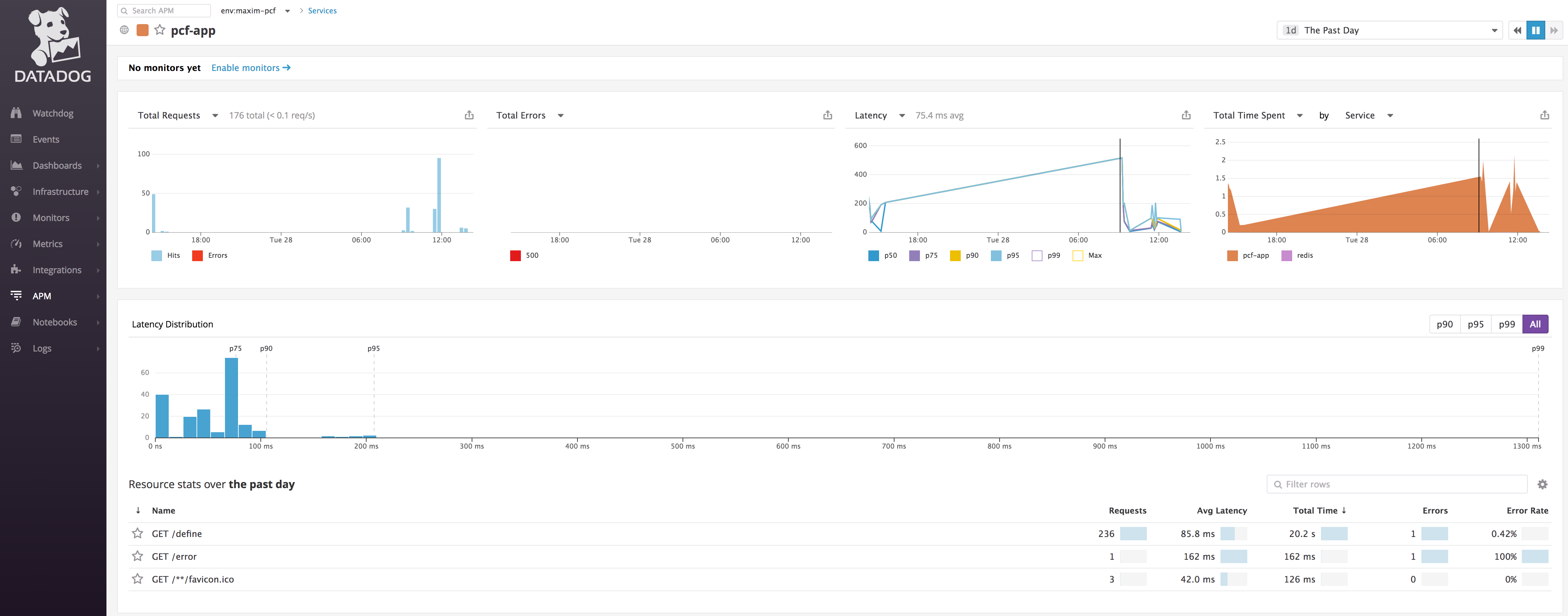Hide the Errors series in Total Requests legend

(210, 255)
